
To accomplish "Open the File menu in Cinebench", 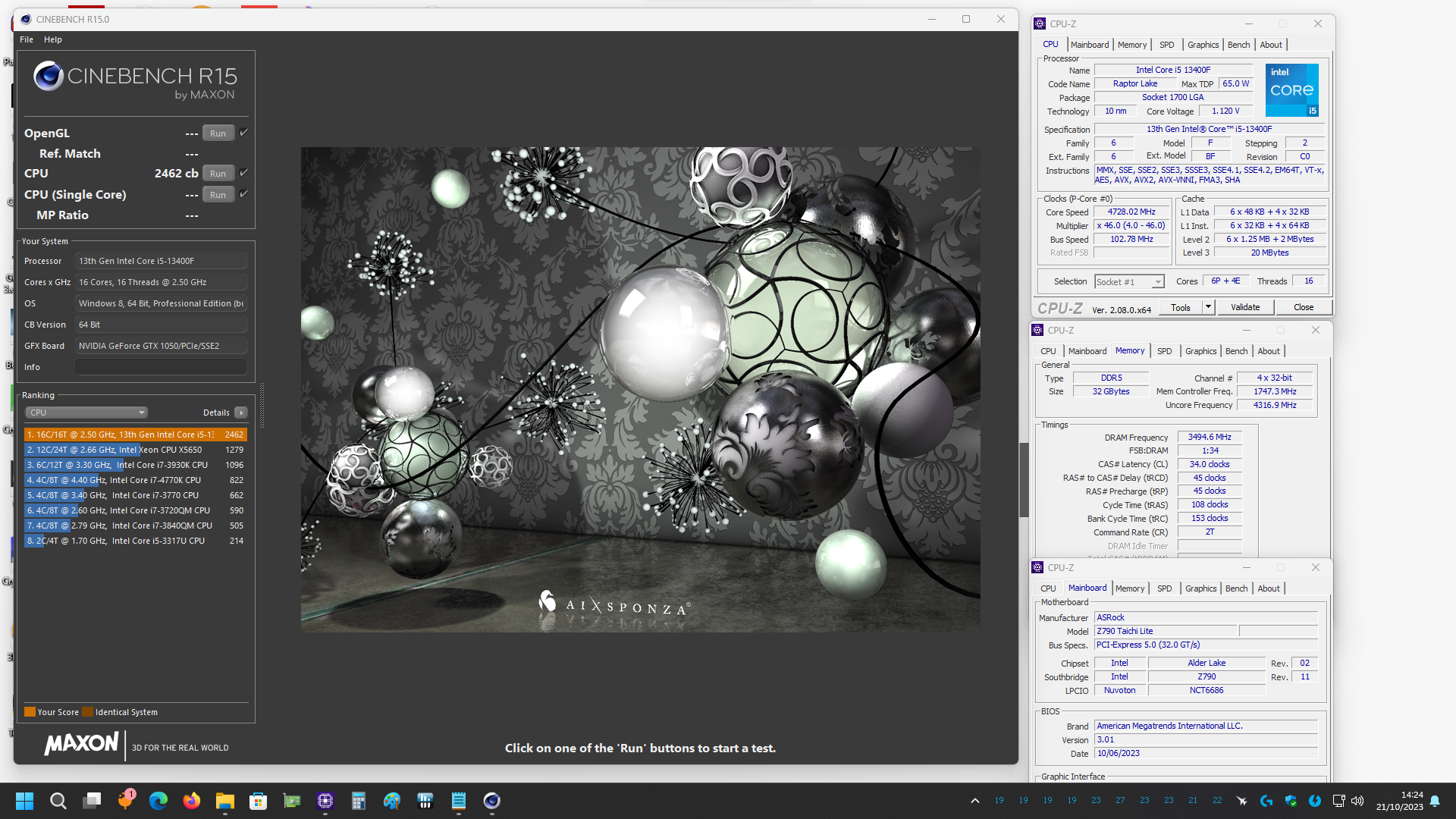I will 27,39.
